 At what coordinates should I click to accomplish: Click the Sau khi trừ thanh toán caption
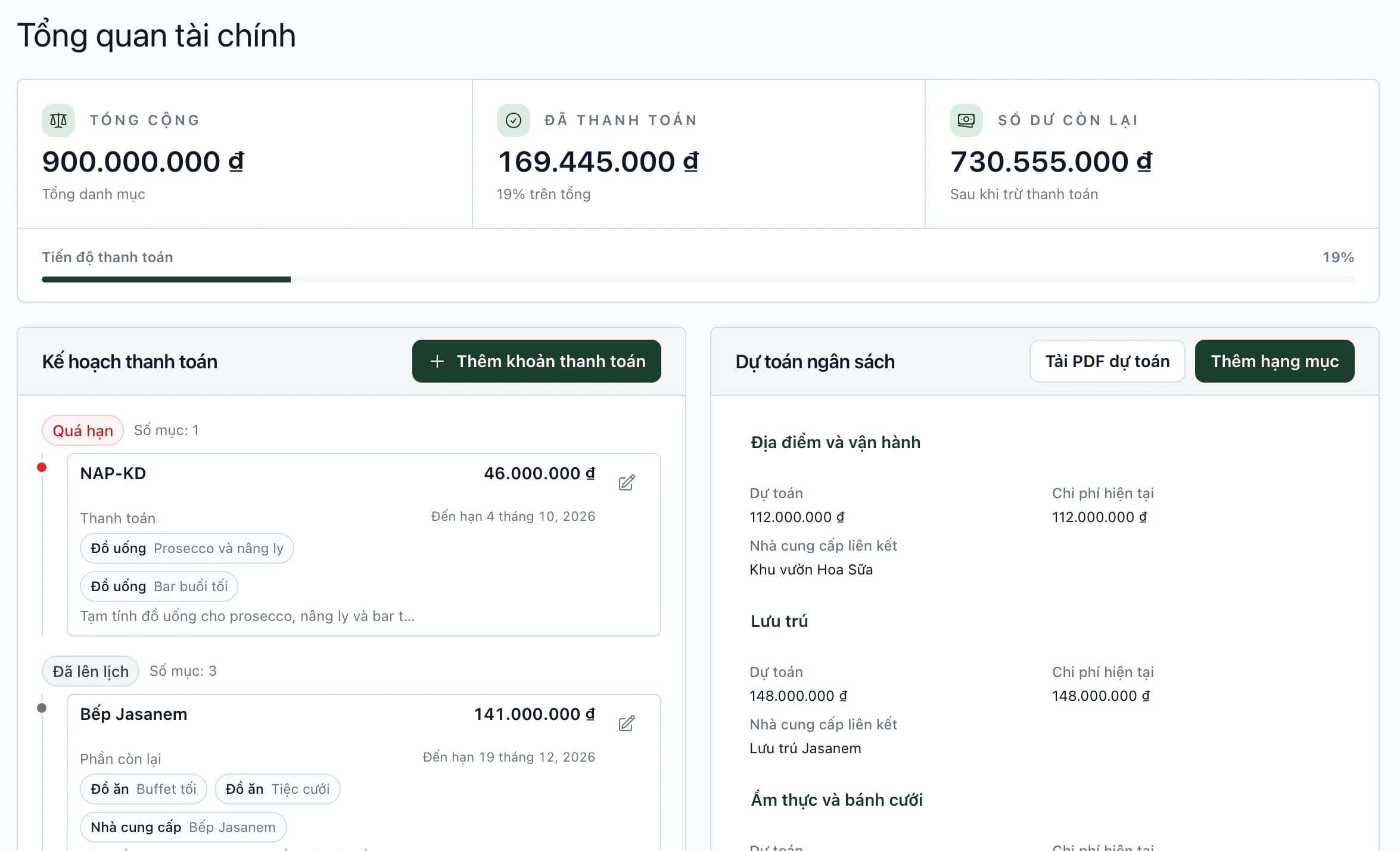tap(1024, 194)
